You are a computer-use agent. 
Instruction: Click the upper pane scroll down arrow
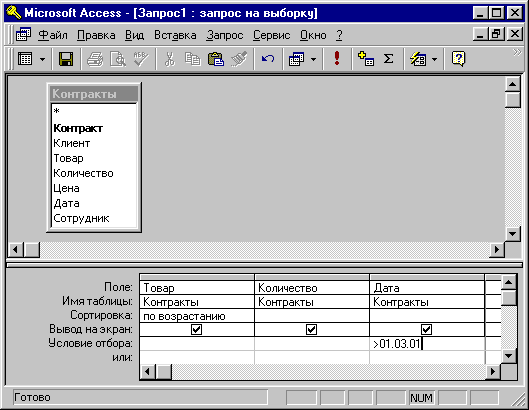pyautogui.click(x=512, y=234)
